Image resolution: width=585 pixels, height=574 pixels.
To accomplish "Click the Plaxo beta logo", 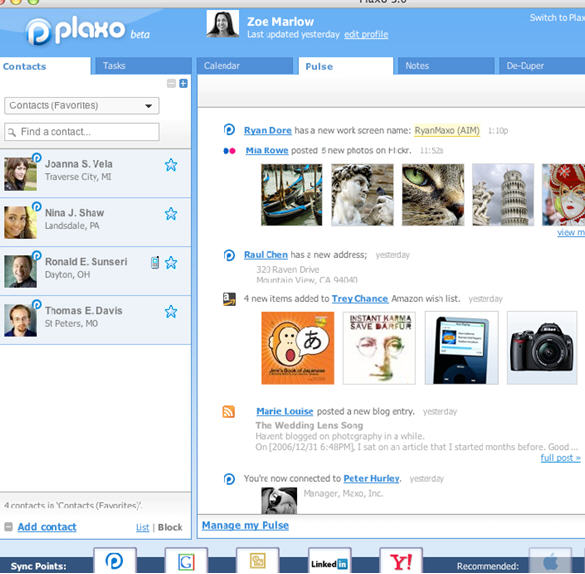I will 88,31.
